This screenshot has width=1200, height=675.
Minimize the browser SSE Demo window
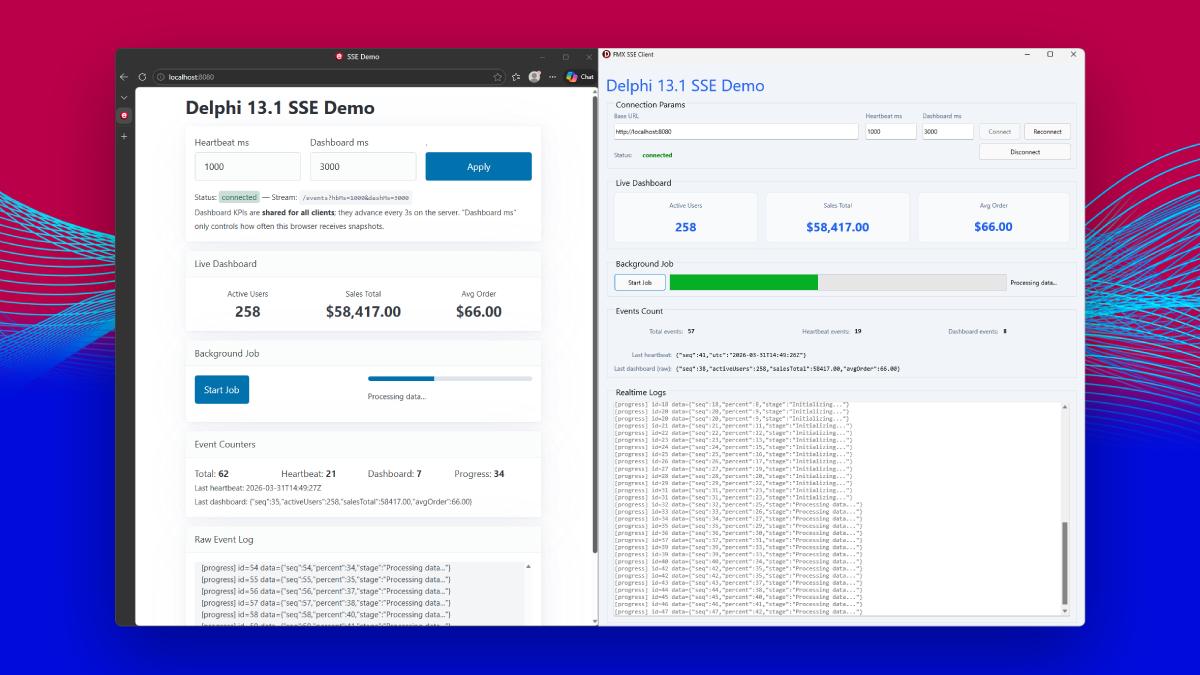point(543,57)
